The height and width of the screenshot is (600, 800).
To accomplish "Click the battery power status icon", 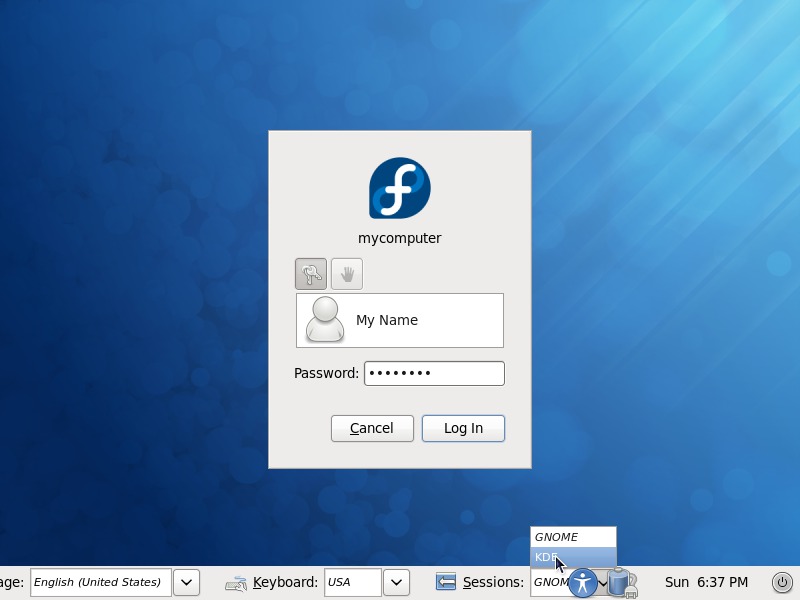I will [622, 582].
